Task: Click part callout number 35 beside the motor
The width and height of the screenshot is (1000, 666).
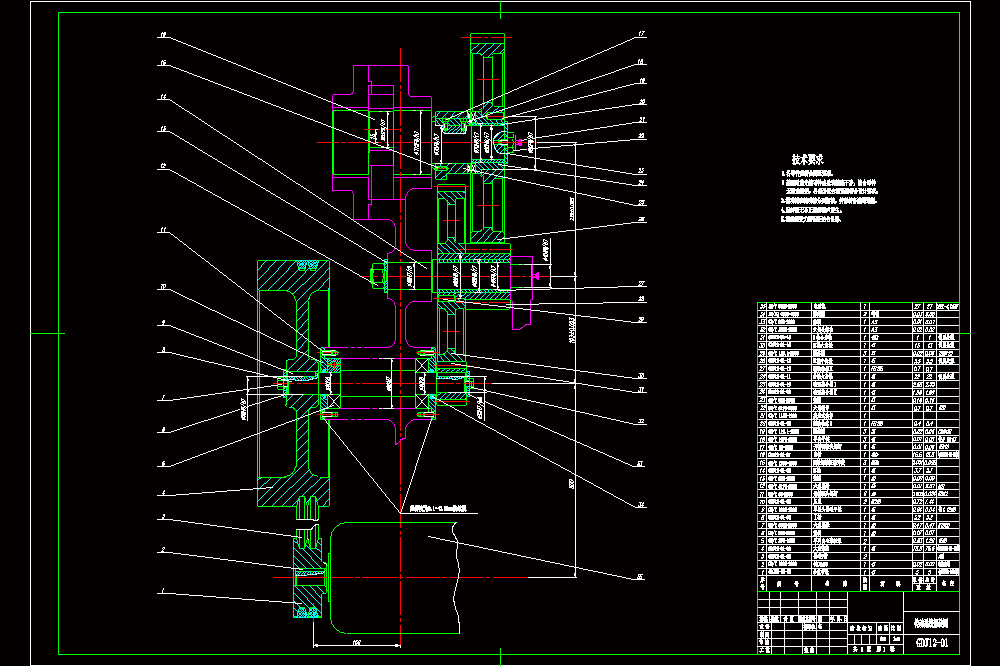Action: point(640,577)
